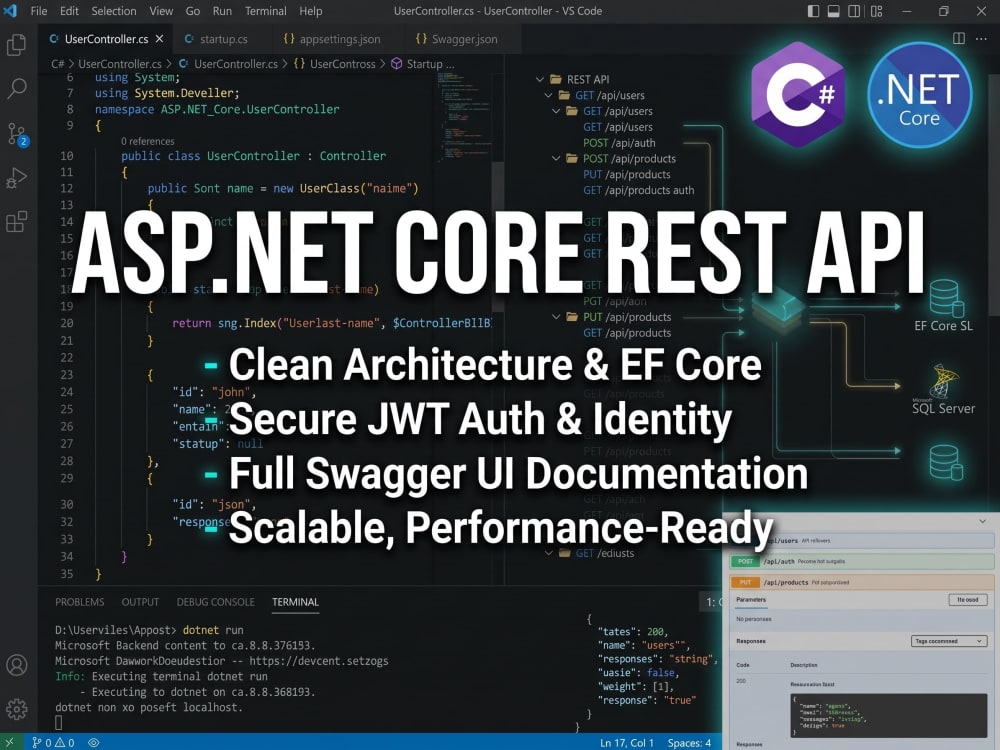1000x750 pixels.
Task: Click the terminal cursor input line
Action: pyautogui.click(x=59, y=723)
